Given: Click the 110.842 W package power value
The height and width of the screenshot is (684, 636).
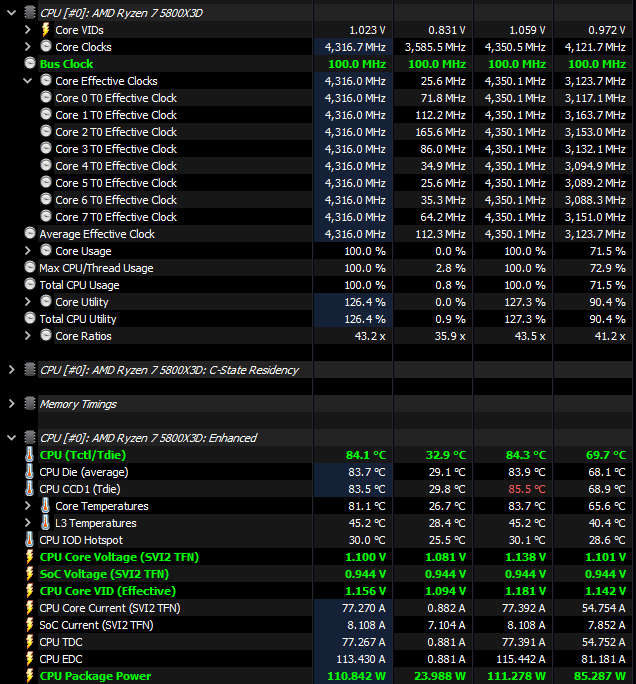Looking at the screenshot, I should [356, 676].
